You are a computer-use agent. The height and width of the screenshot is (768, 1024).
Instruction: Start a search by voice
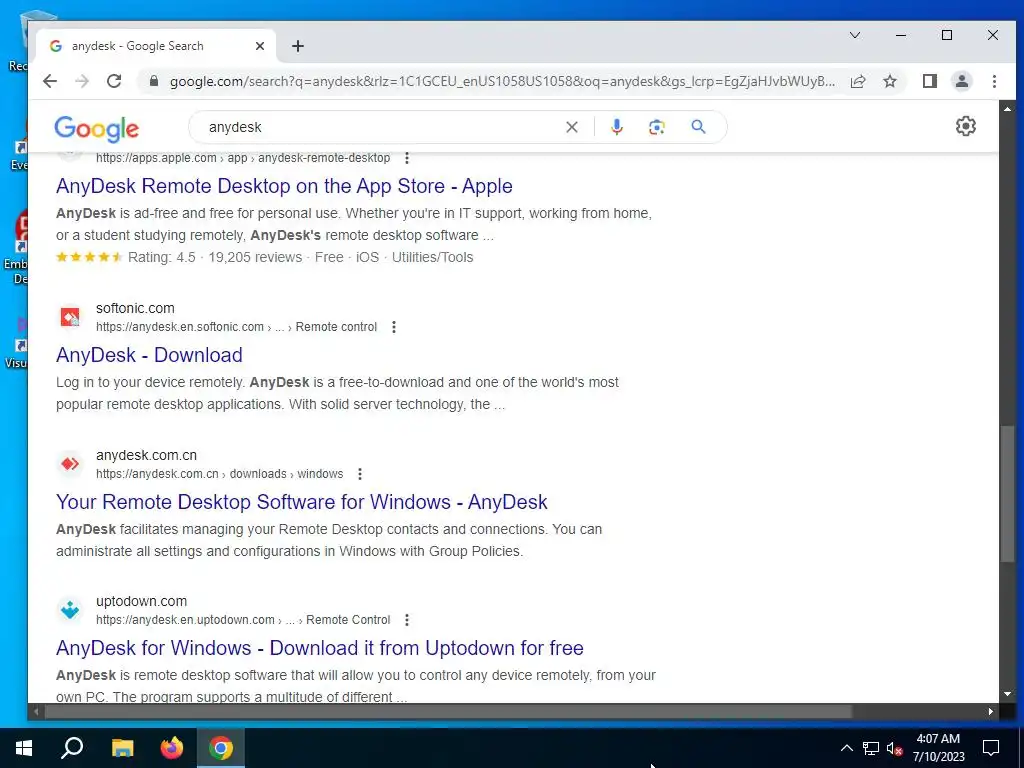[616, 127]
